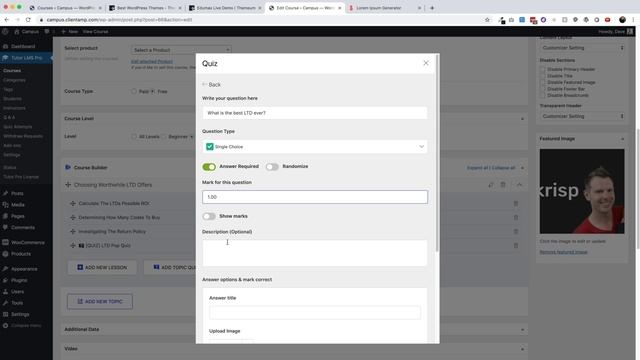The height and width of the screenshot is (360, 640).
Task: Enable the Randomize switch
Action: [272, 167]
